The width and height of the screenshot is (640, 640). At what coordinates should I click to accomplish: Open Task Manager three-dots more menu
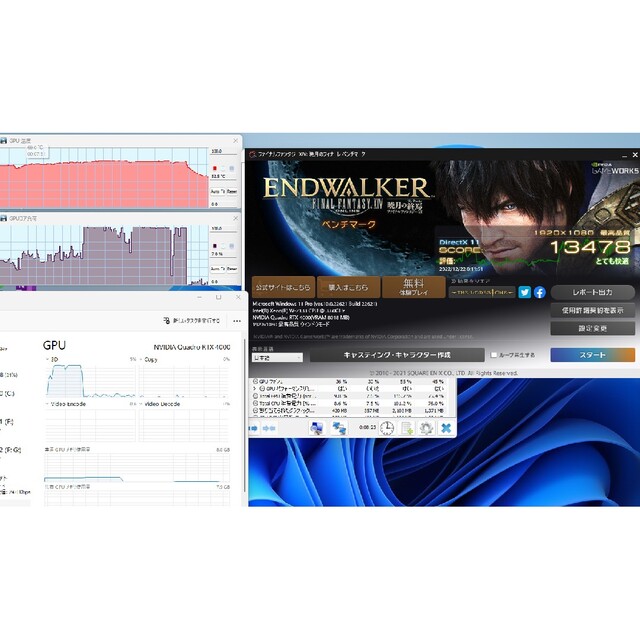click(237, 321)
